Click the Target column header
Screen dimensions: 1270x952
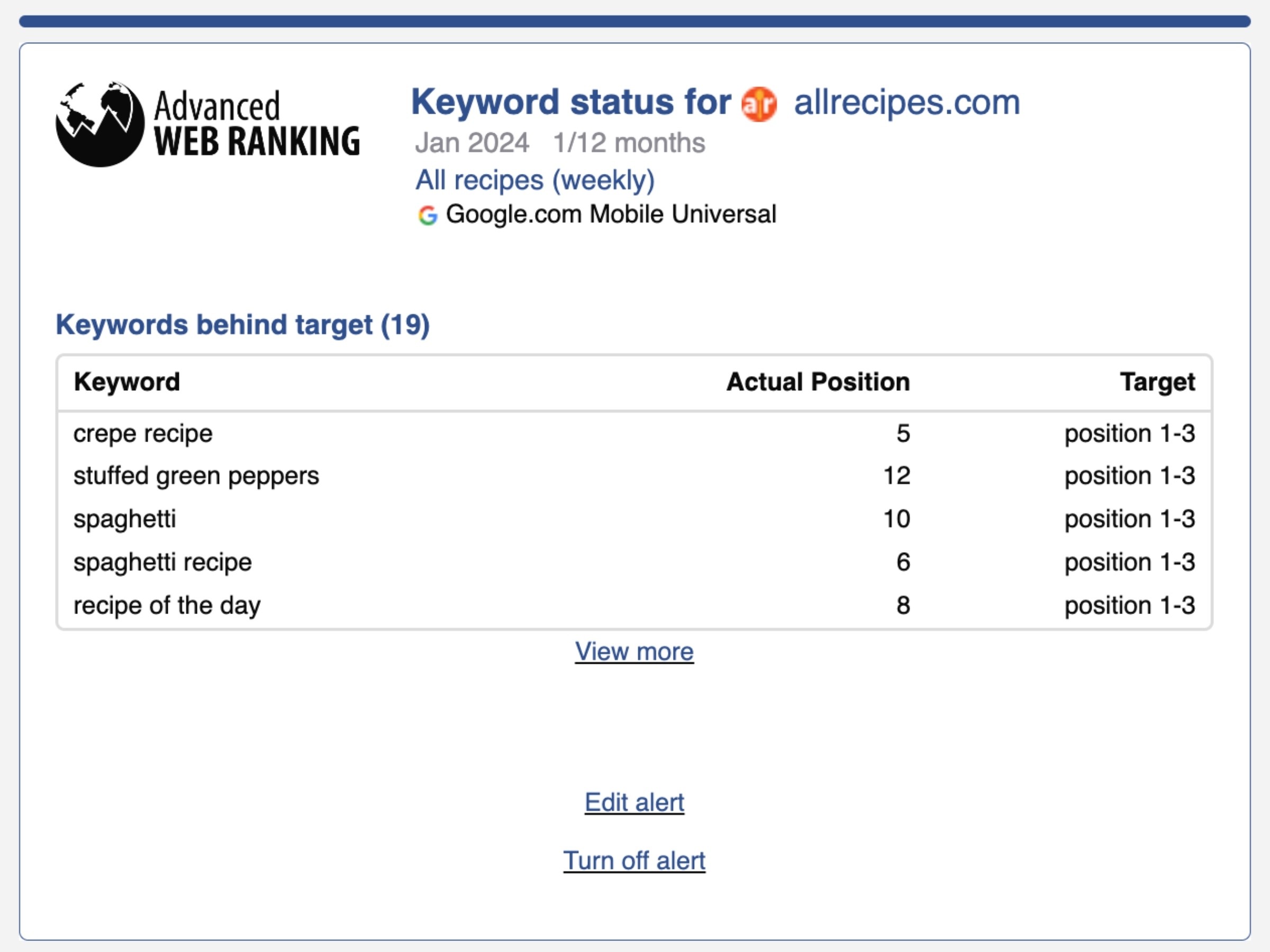(x=1157, y=382)
